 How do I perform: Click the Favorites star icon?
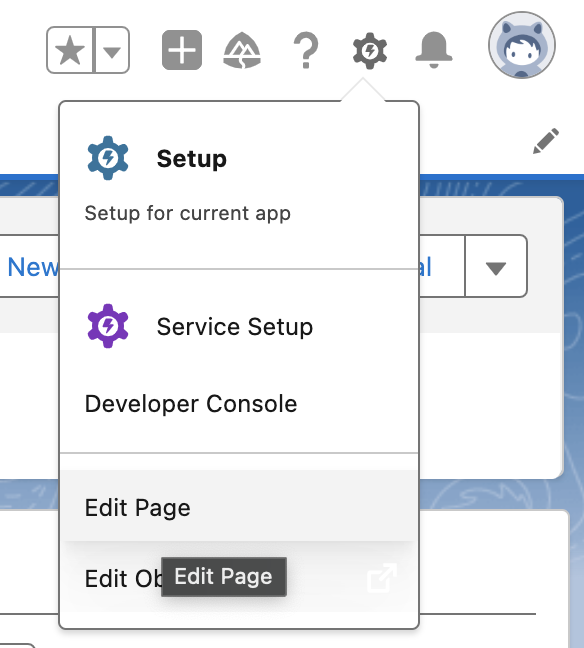70,50
